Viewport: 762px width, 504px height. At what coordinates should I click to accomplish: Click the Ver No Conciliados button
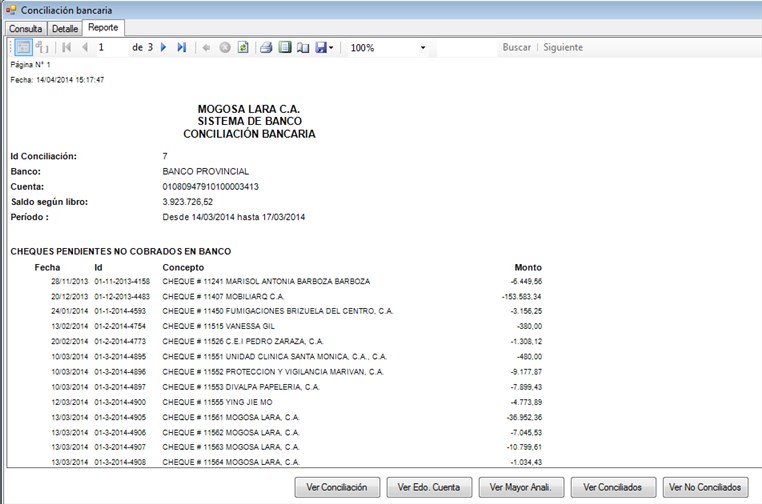pos(705,487)
